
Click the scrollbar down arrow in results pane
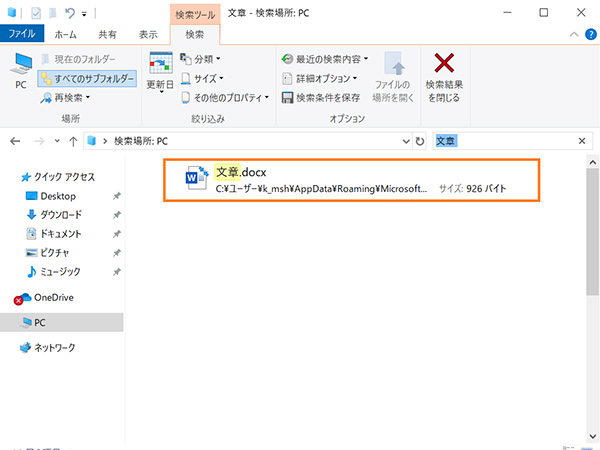pyautogui.click(x=593, y=436)
